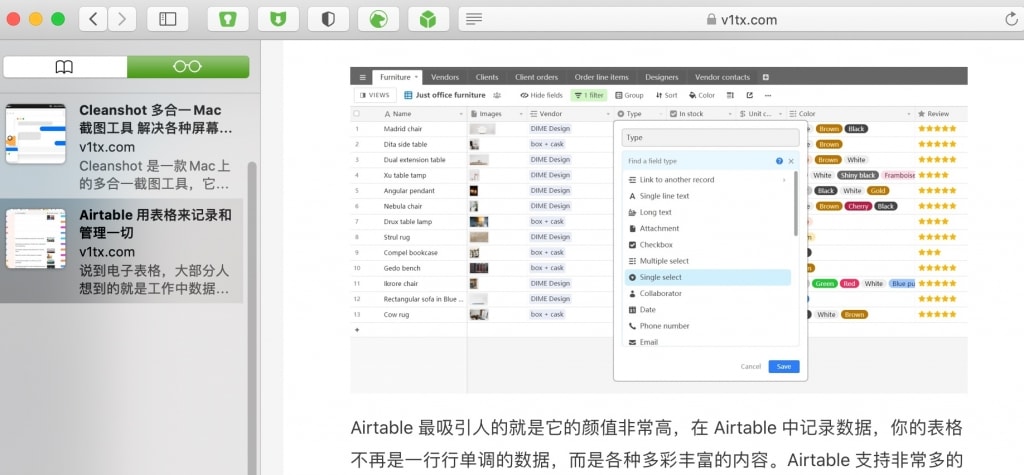Switch to the Client orders tab
The height and width of the screenshot is (475, 1024).
tap(537, 77)
